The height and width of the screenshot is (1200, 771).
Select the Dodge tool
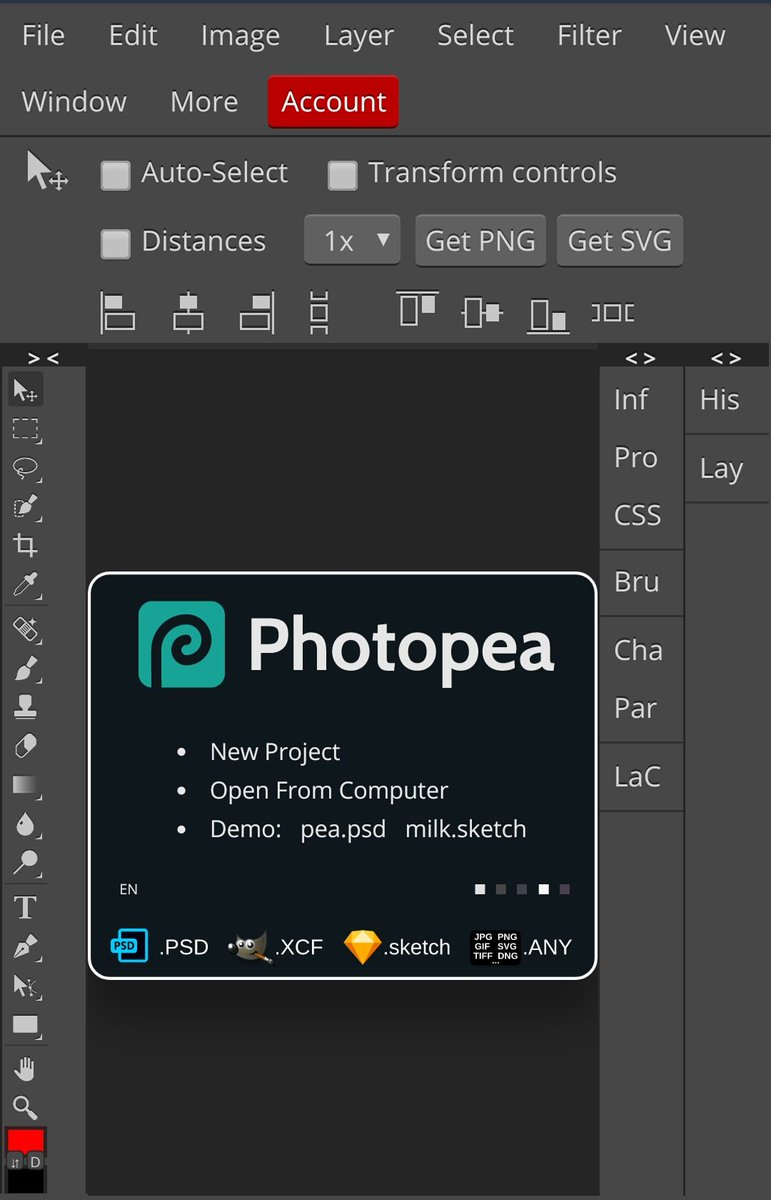tap(26, 862)
